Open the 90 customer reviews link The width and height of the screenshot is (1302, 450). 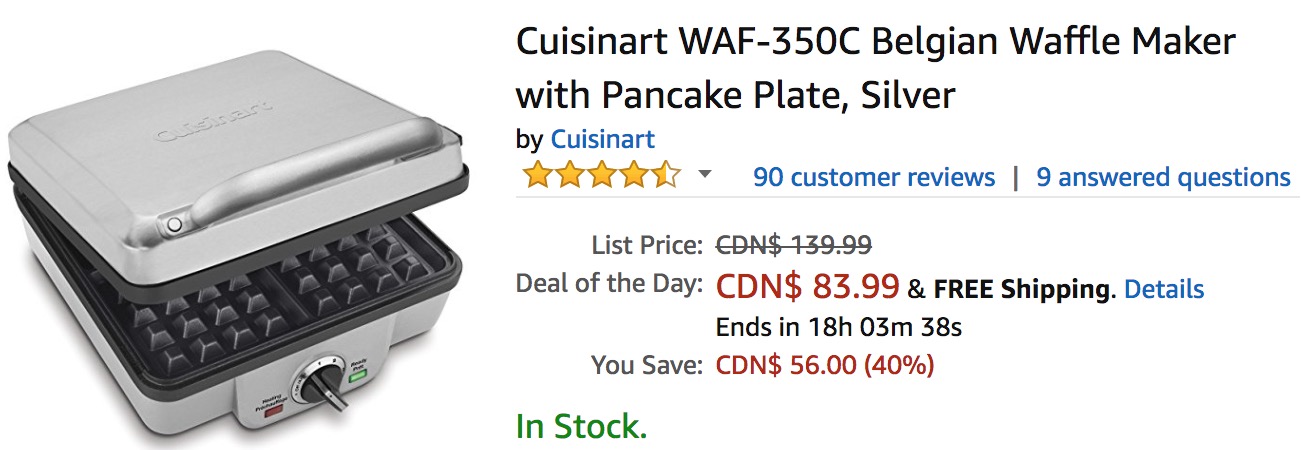(874, 177)
